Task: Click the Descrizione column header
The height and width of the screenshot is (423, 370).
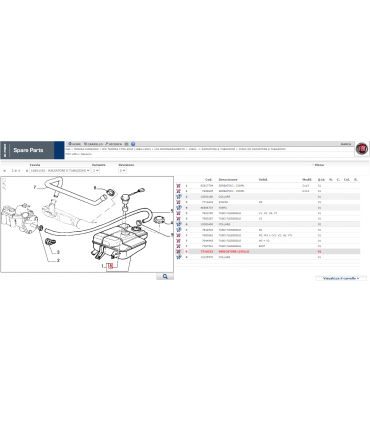Action: pyautogui.click(x=228, y=180)
